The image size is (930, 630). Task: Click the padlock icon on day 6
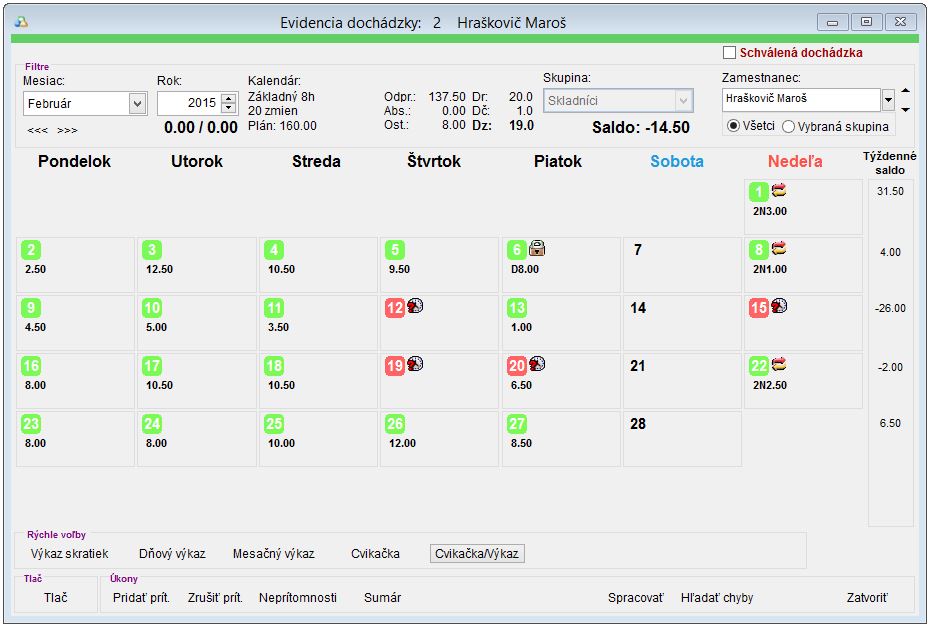tap(537, 248)
